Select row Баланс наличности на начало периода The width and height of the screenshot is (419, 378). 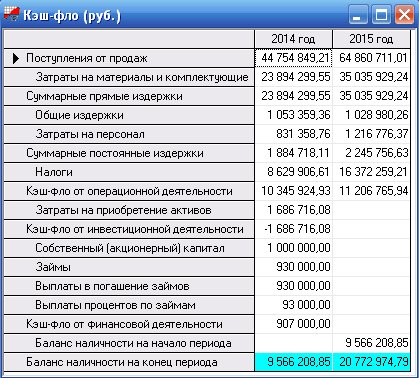(x=129, y=343)
